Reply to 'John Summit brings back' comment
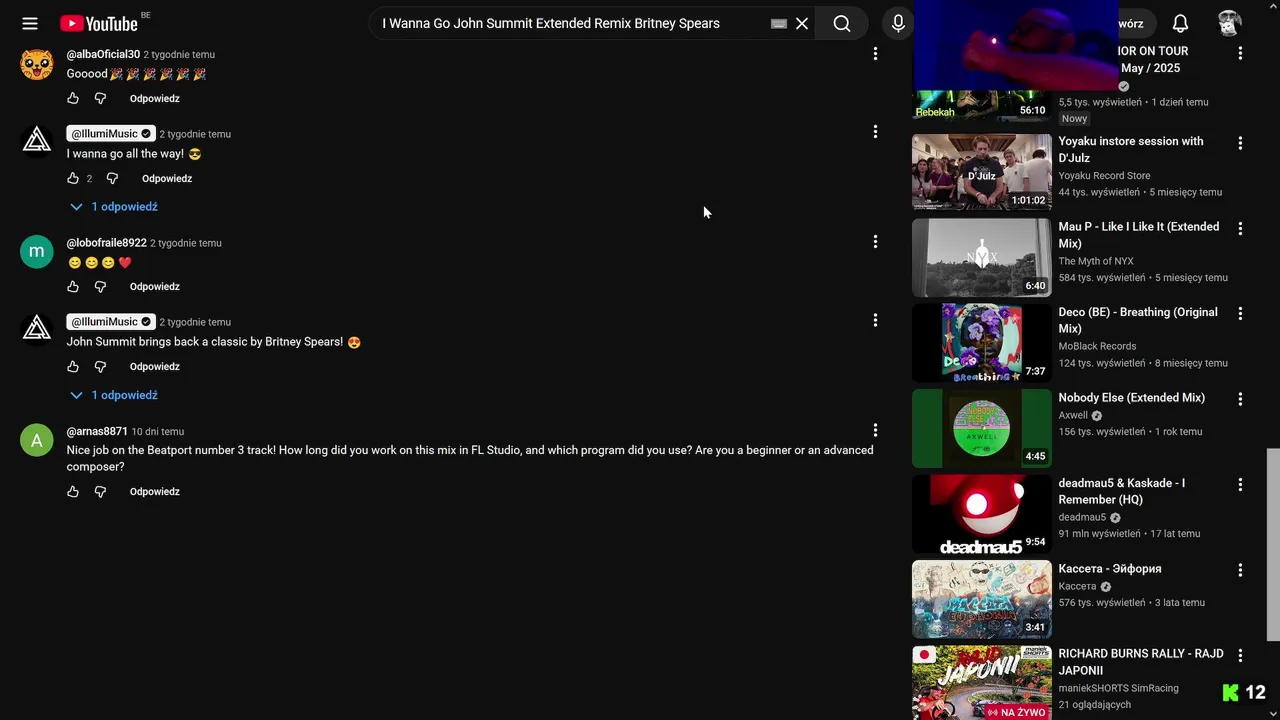Viewport: 1280px width, 720px height. coord(155,366)
